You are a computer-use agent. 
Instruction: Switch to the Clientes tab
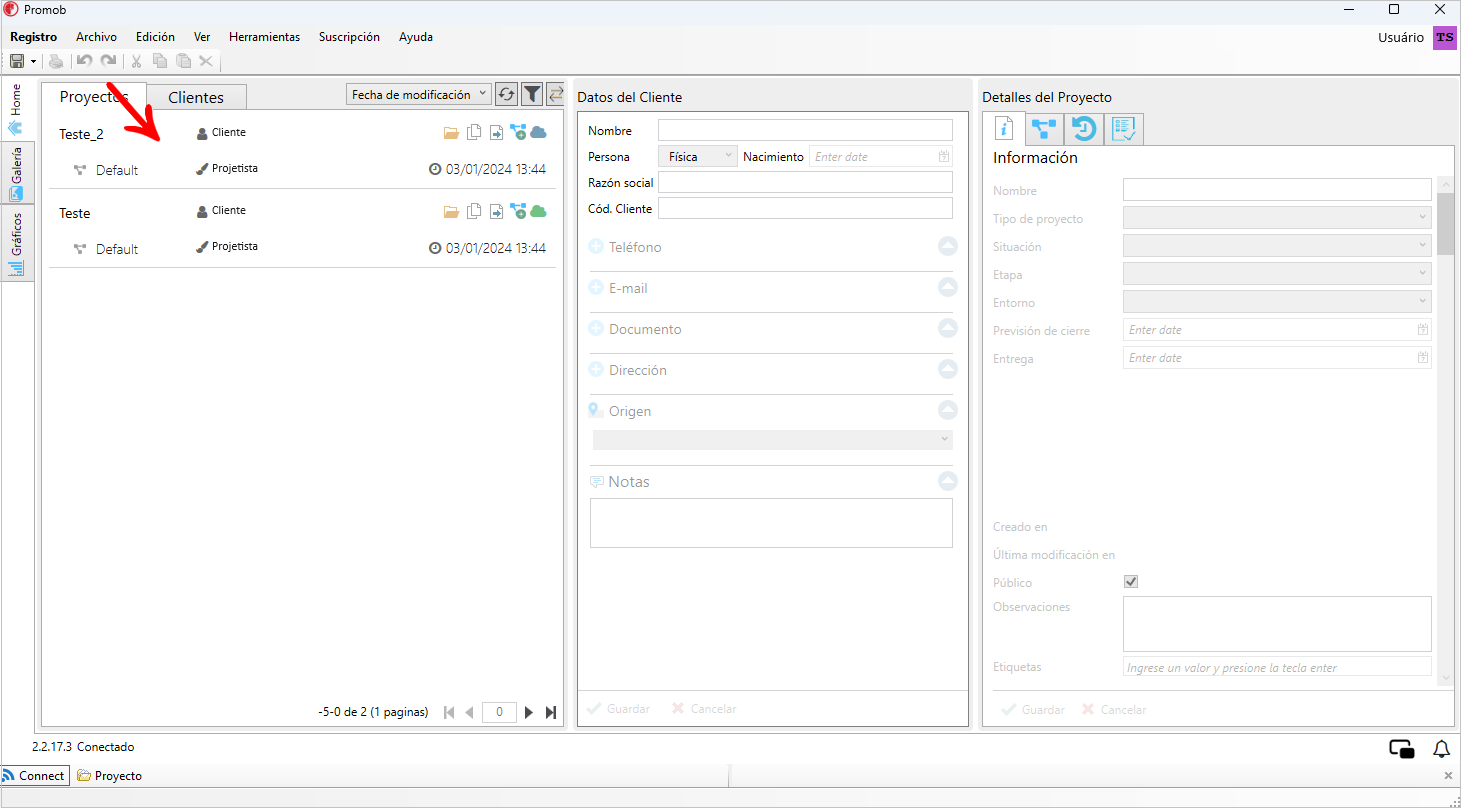(x=196, y=97)
